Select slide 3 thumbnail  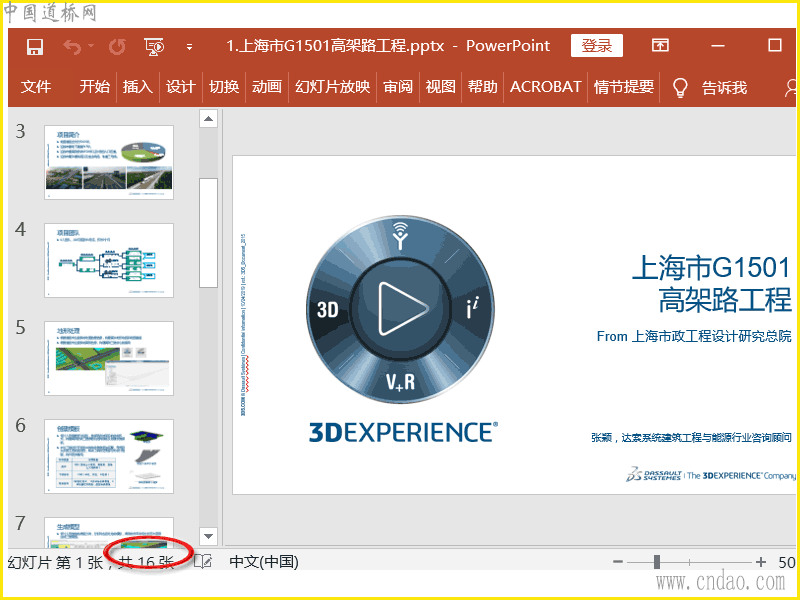click(x=109, y=162)
